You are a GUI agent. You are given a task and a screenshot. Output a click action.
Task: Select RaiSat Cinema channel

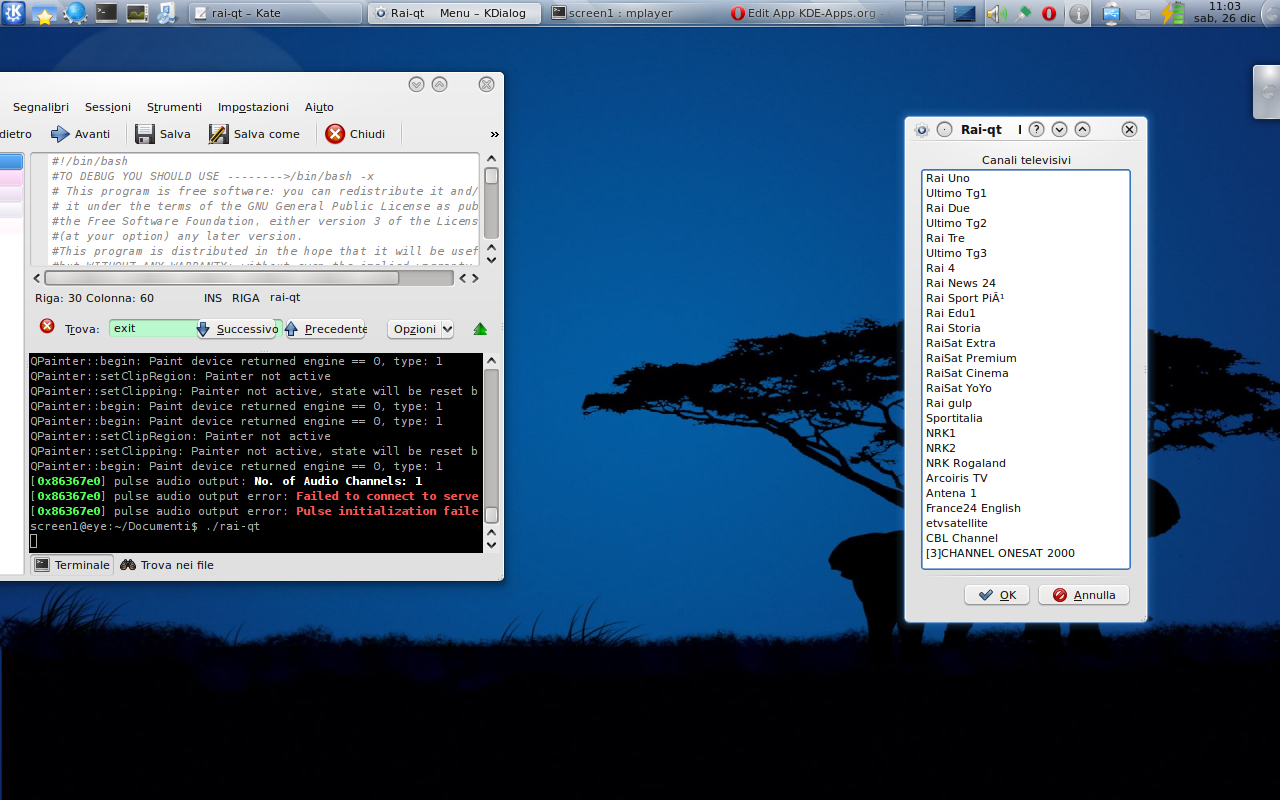(1025, 373)
